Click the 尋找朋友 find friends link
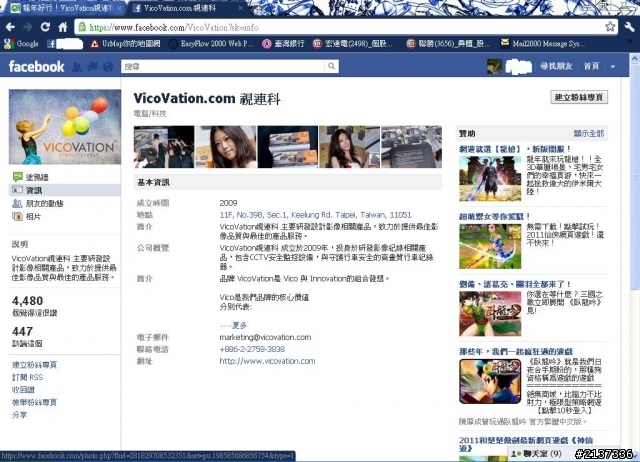Screen dimensions: 640x462 click(x=556, y=66)
